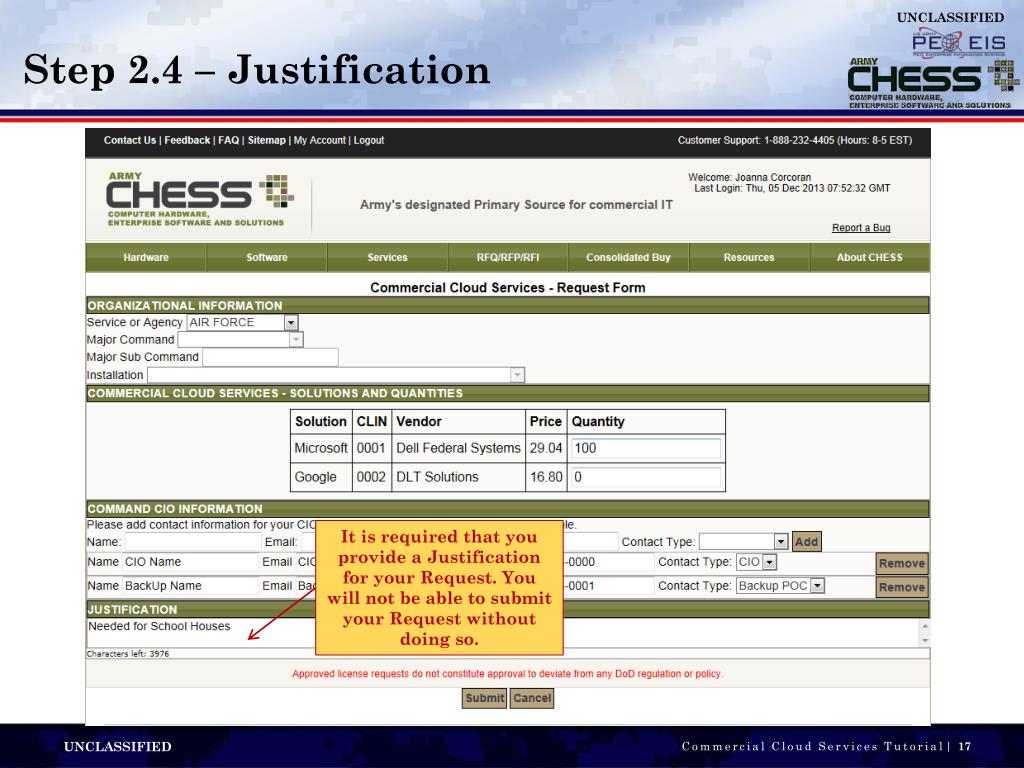Click the 'Characters left: 3976' text

pyautogui.click(x=128, y=654)
